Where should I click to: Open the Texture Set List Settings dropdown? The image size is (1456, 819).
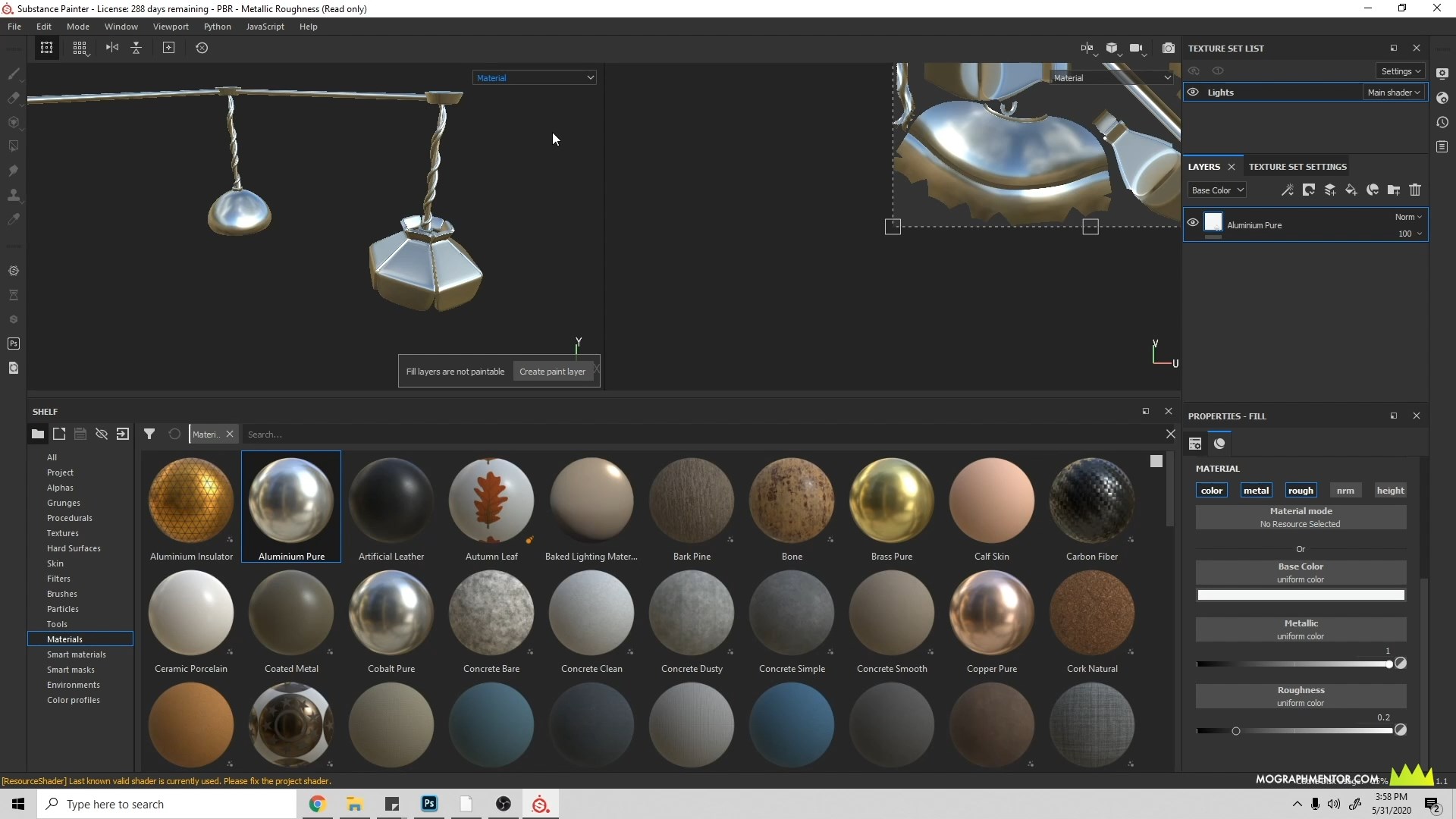coord(1401,71)
